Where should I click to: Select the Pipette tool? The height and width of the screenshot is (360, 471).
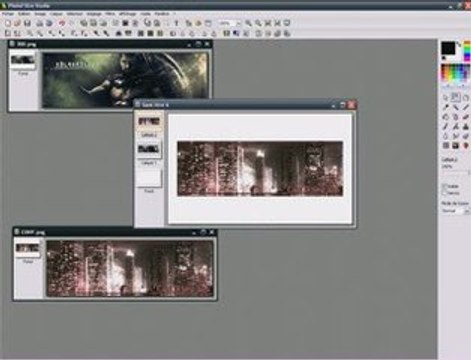point(446,107)
